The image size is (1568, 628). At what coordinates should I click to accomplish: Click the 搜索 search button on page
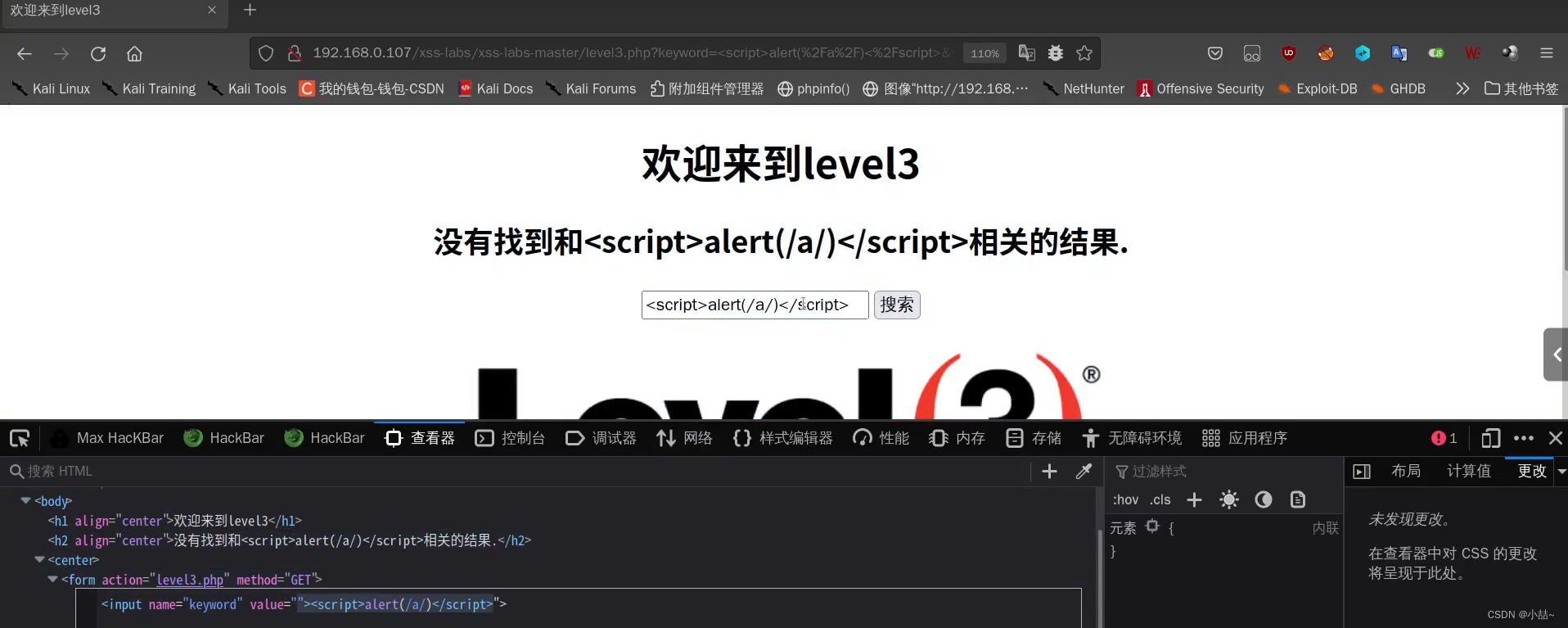[897, 305]
